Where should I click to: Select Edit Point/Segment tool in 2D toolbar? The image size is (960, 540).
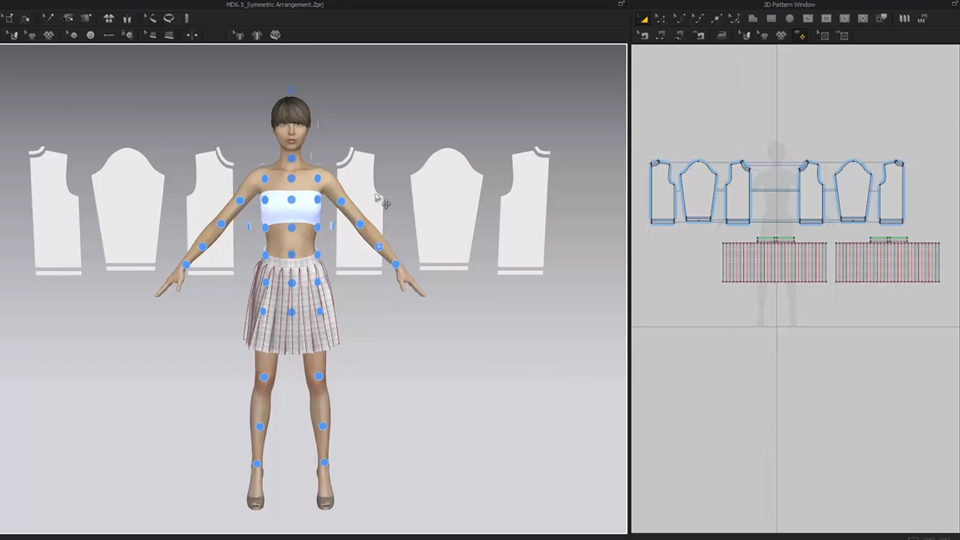pyautogui.click(x=660, y=19)
